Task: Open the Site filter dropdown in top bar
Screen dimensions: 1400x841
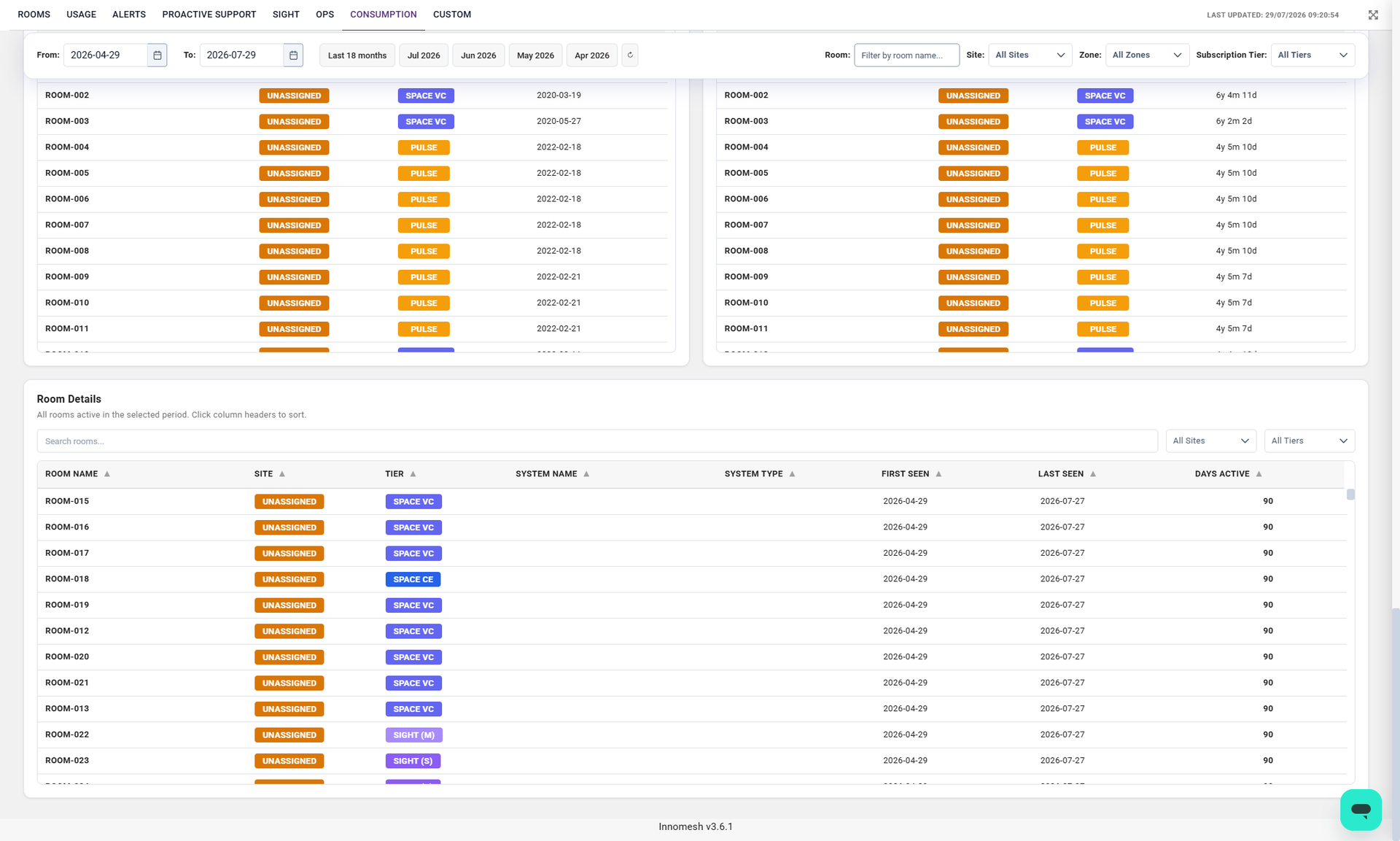Action: click(1030, 55)
